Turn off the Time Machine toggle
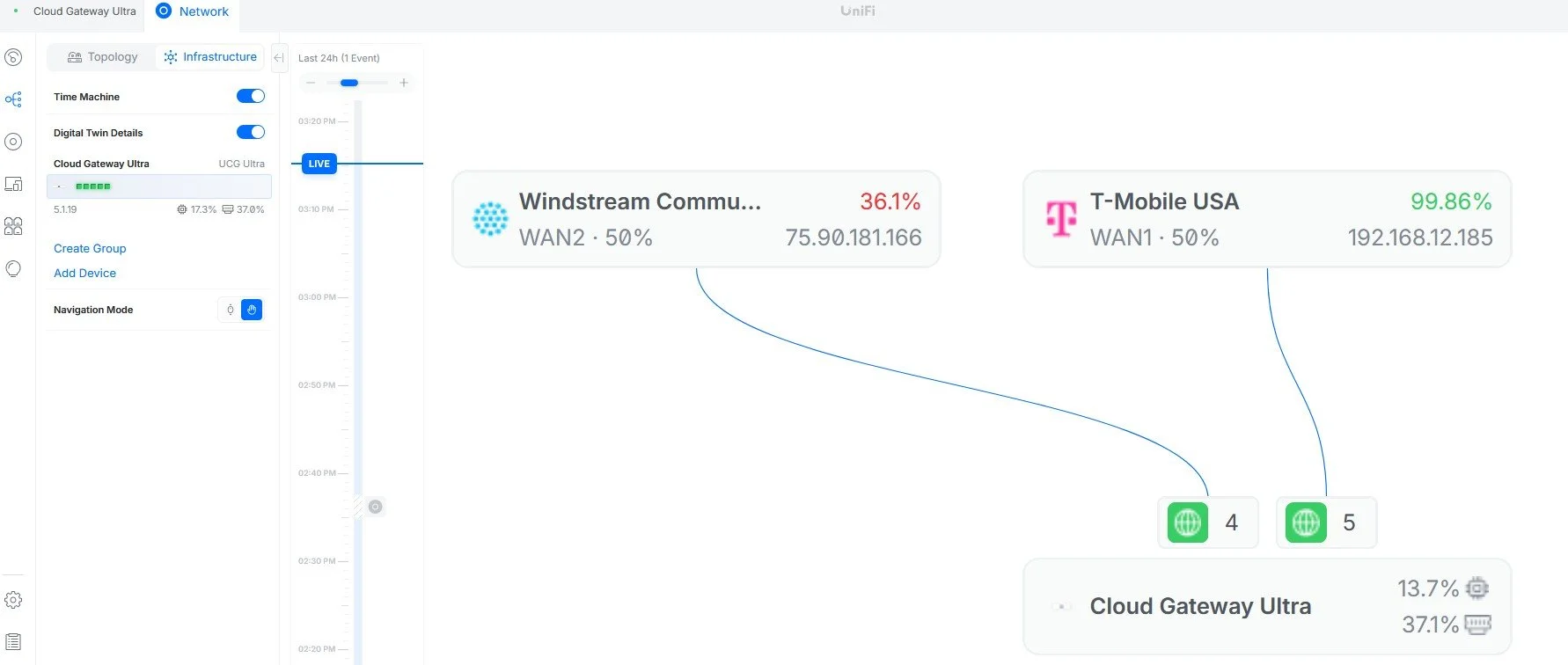This screenshot has width=1568, height=665. pyautogui.click(x=251, y=96)
